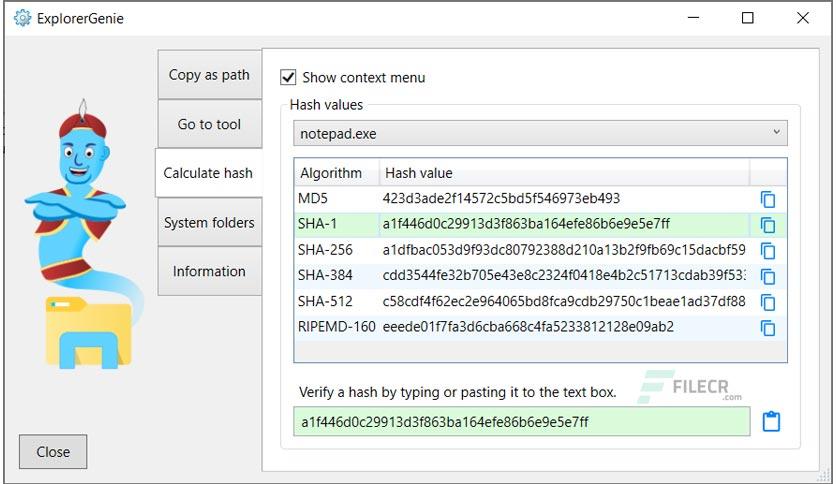The height and width of the screenshot is (484, 836).
Task: Select the Calculate hash tab
Action: click(208, 173)
